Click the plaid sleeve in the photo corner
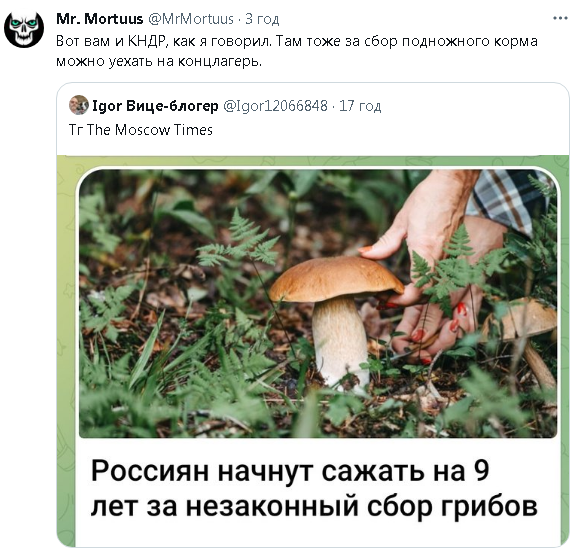 [x=510, y=199]
